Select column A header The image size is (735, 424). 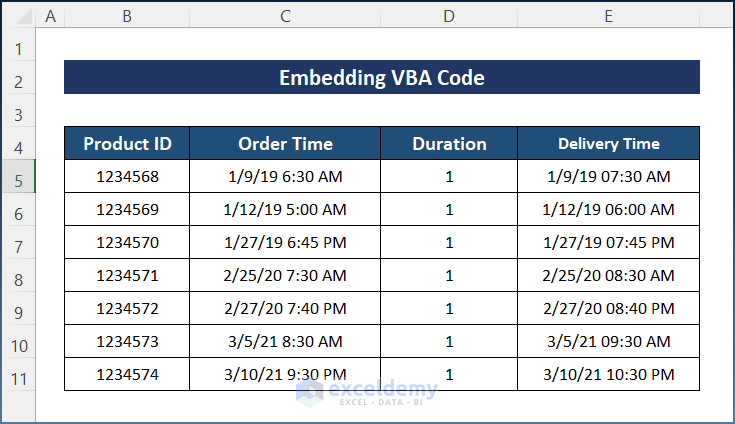point(50,16)
